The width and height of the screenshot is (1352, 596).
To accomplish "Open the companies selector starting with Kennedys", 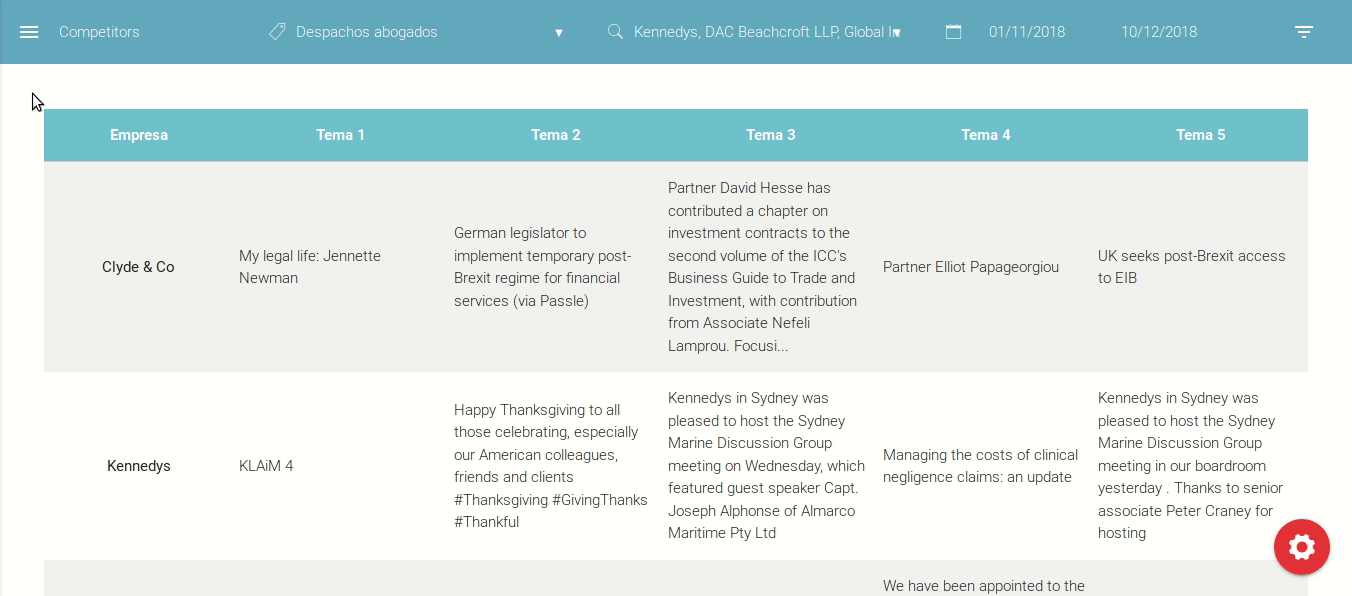I will click(768, 32).
